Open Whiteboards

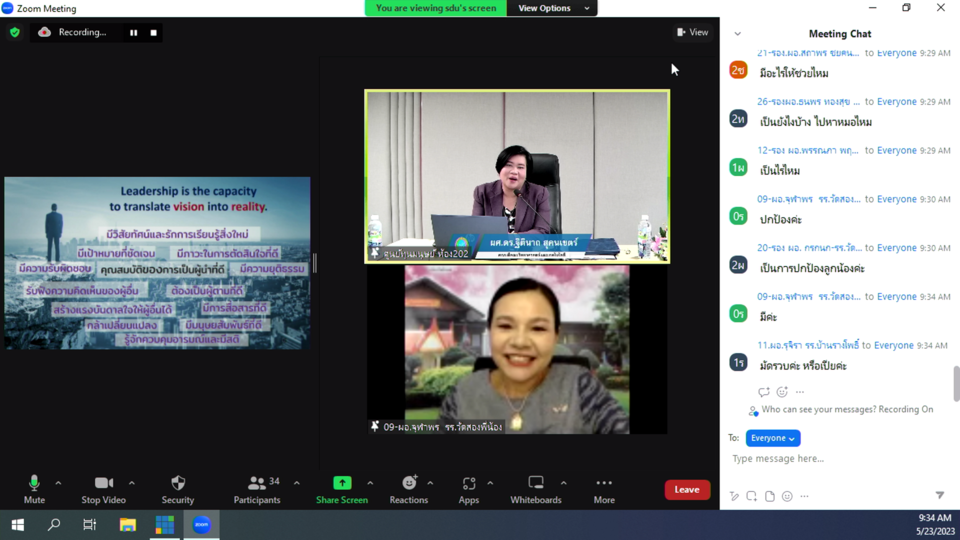pyautogui.click(x=536, y=489)
